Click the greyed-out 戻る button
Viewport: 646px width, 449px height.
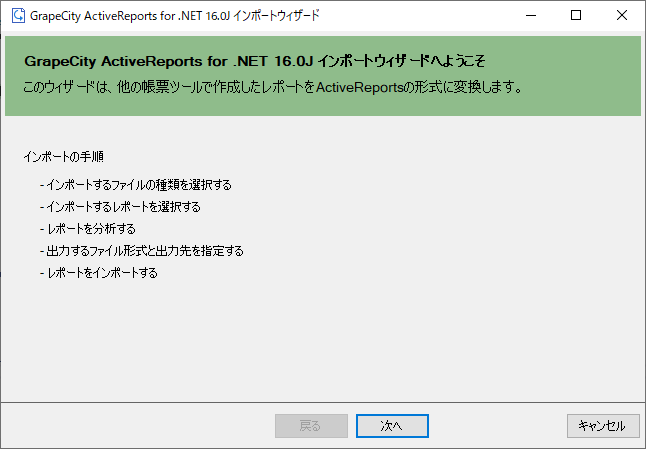coord(311,426)
